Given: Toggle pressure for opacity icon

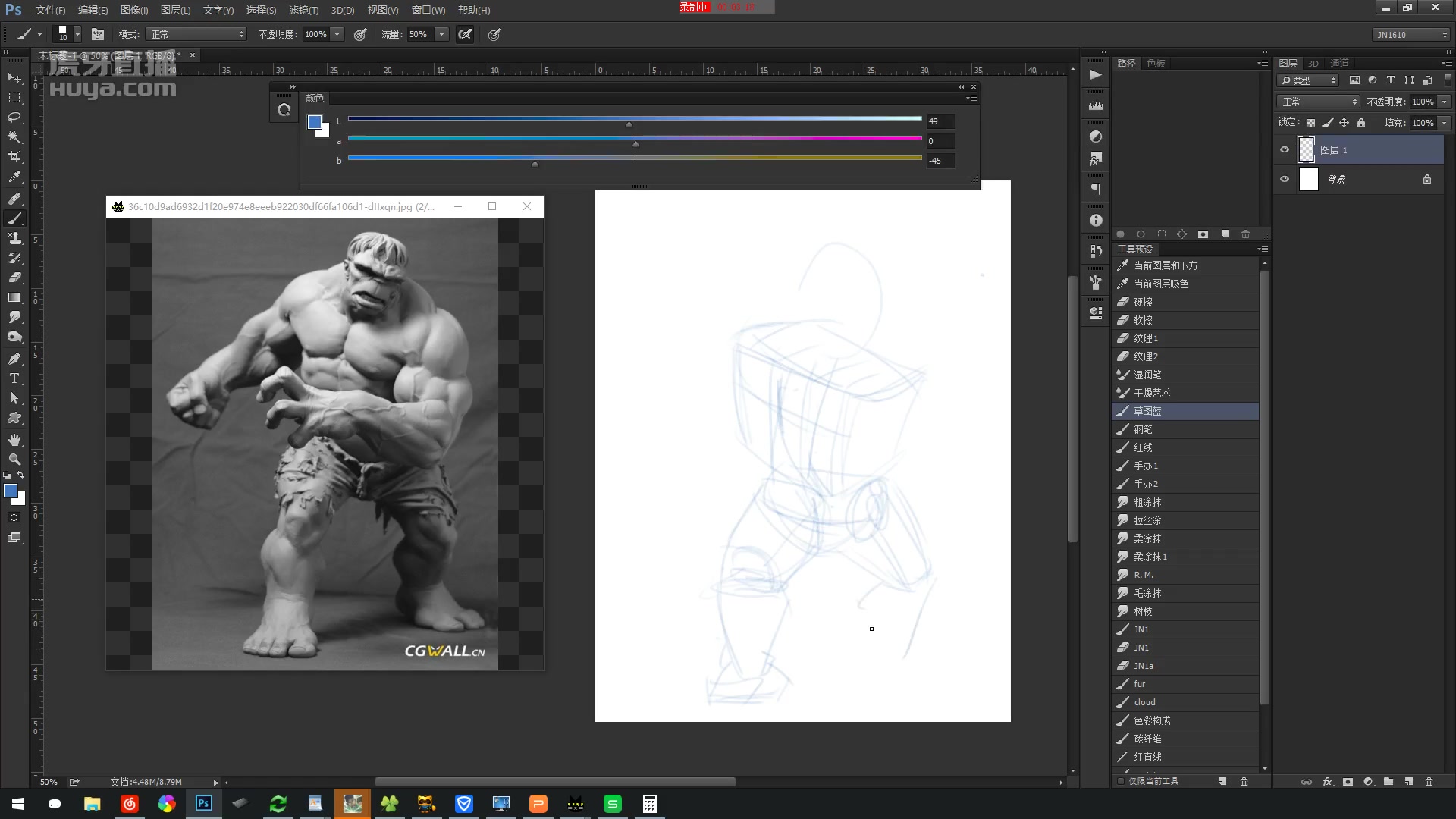Looking at the screenshot, I should (360, 34).
